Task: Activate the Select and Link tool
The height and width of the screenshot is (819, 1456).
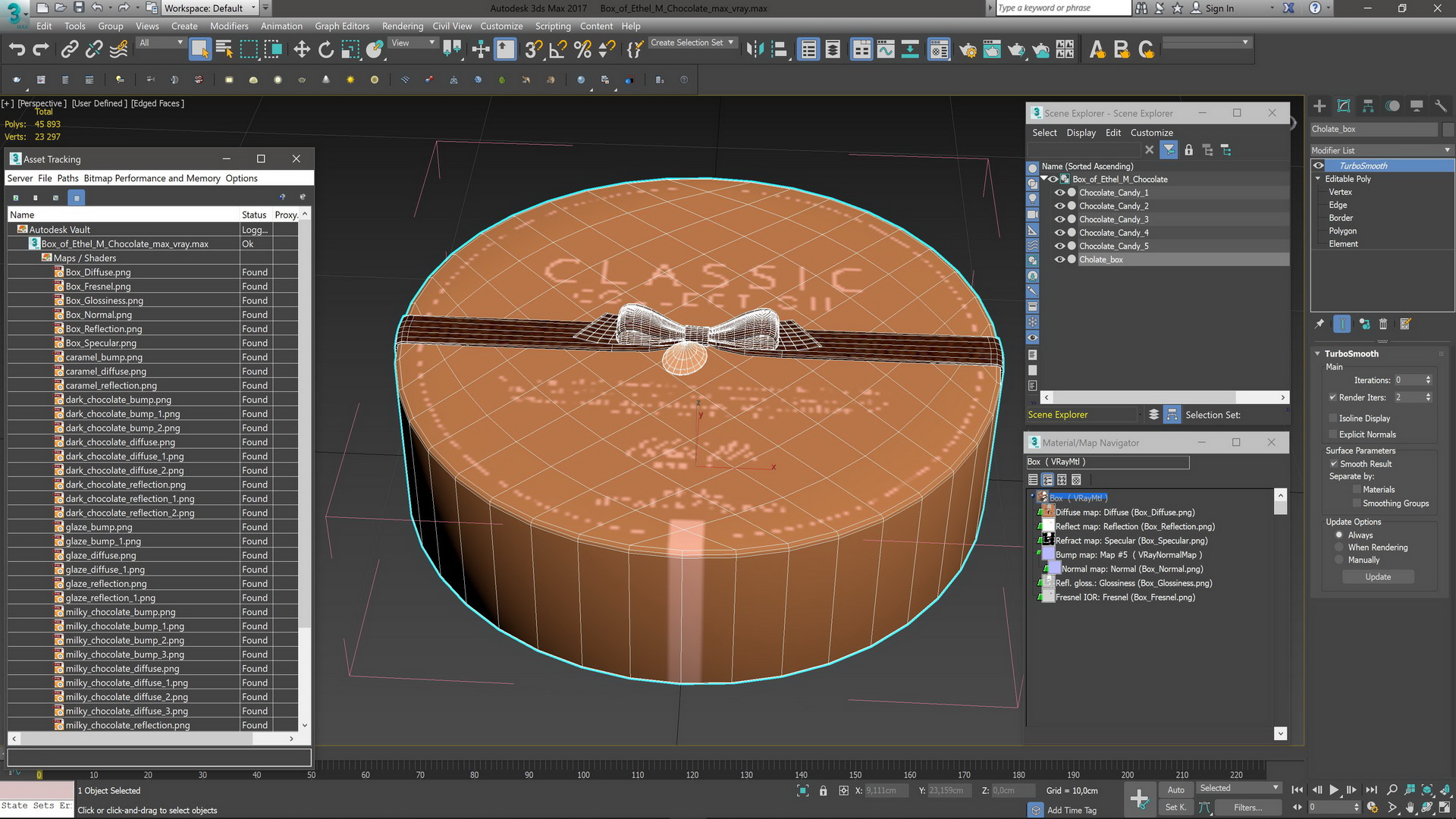Action: pos(69,50)
